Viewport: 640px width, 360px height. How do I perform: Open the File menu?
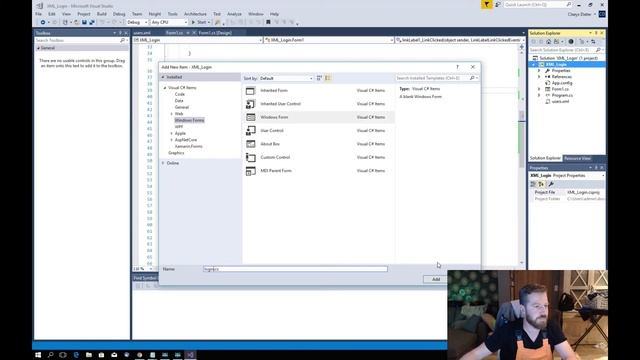[38, 14]
